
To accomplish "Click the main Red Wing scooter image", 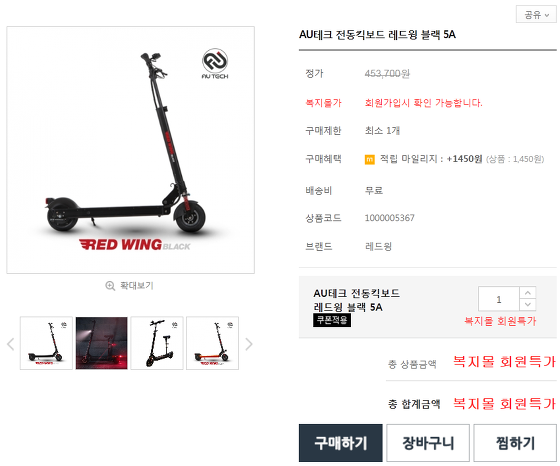I will [131, 150].
